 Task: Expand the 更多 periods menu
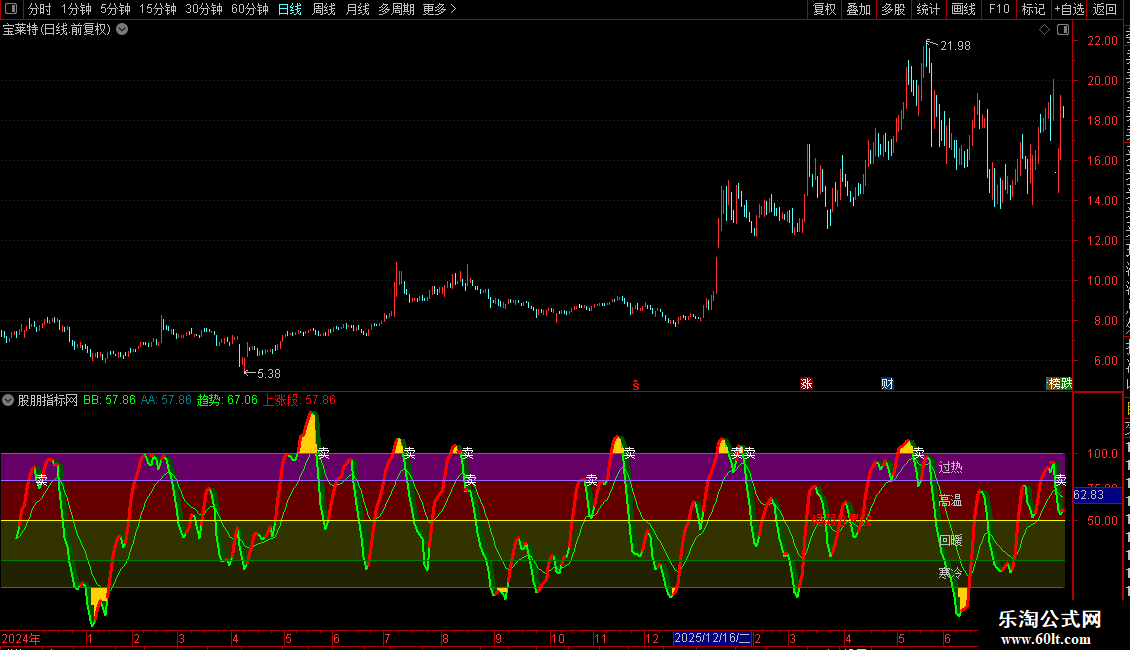coord(440,9)
